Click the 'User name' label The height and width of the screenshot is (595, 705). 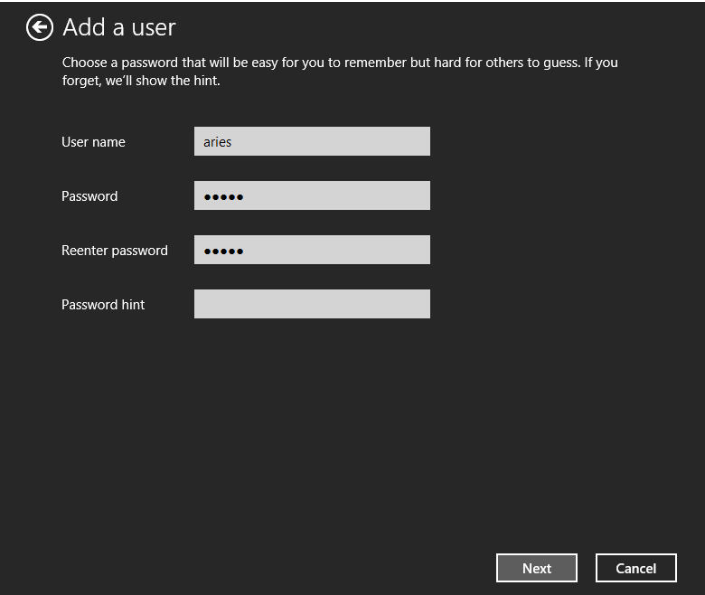pyautogui.click(x=94, y=142)
